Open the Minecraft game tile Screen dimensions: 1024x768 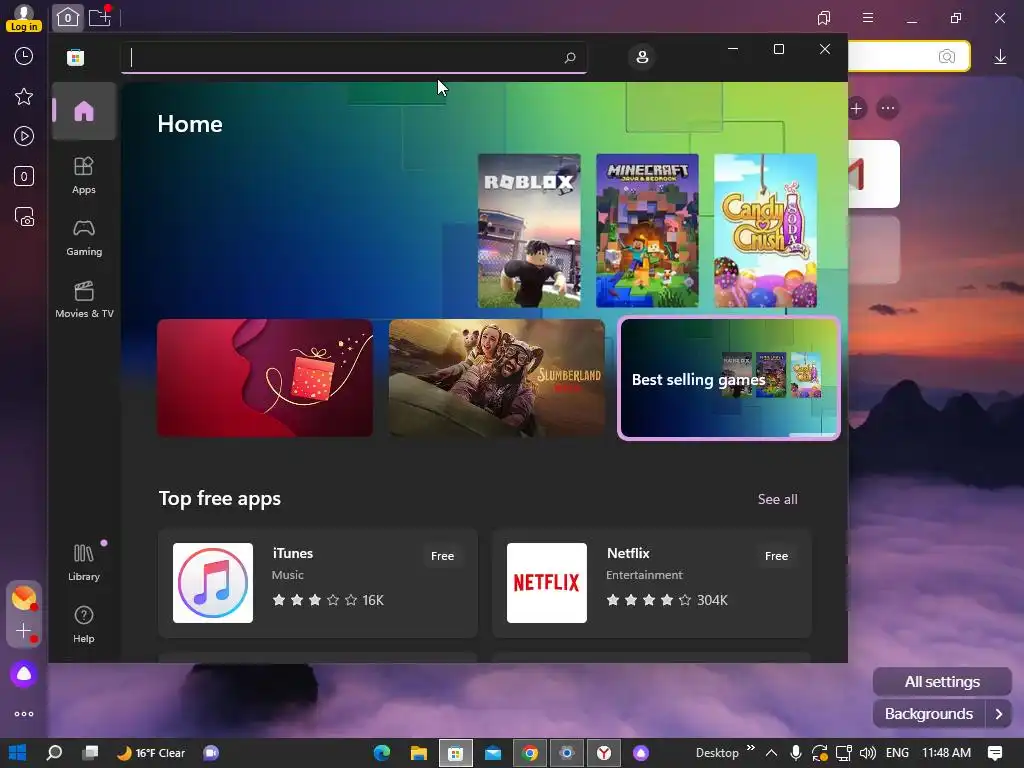647,231
